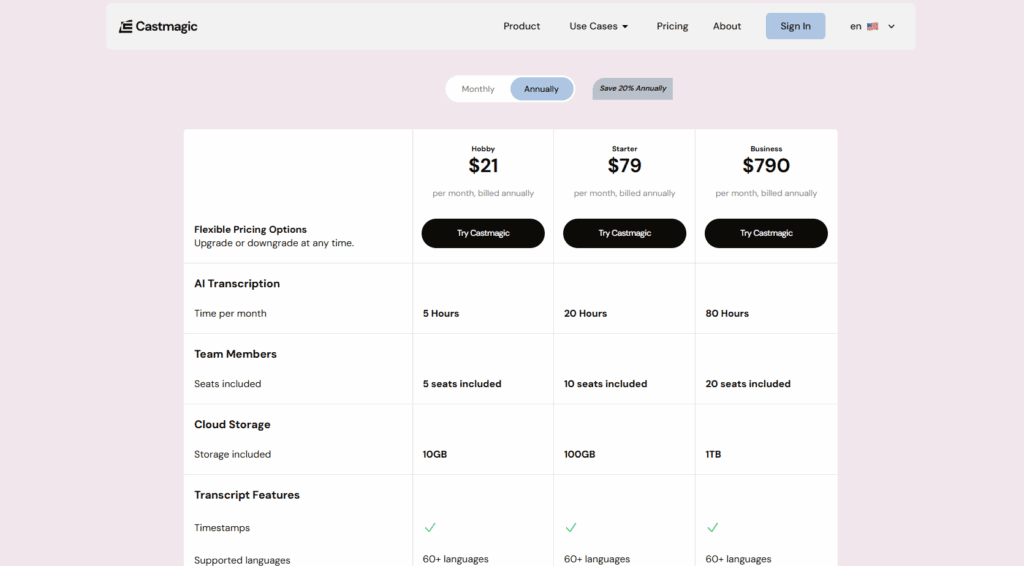Click Business "60+ languages" cell

pos(738,559)
